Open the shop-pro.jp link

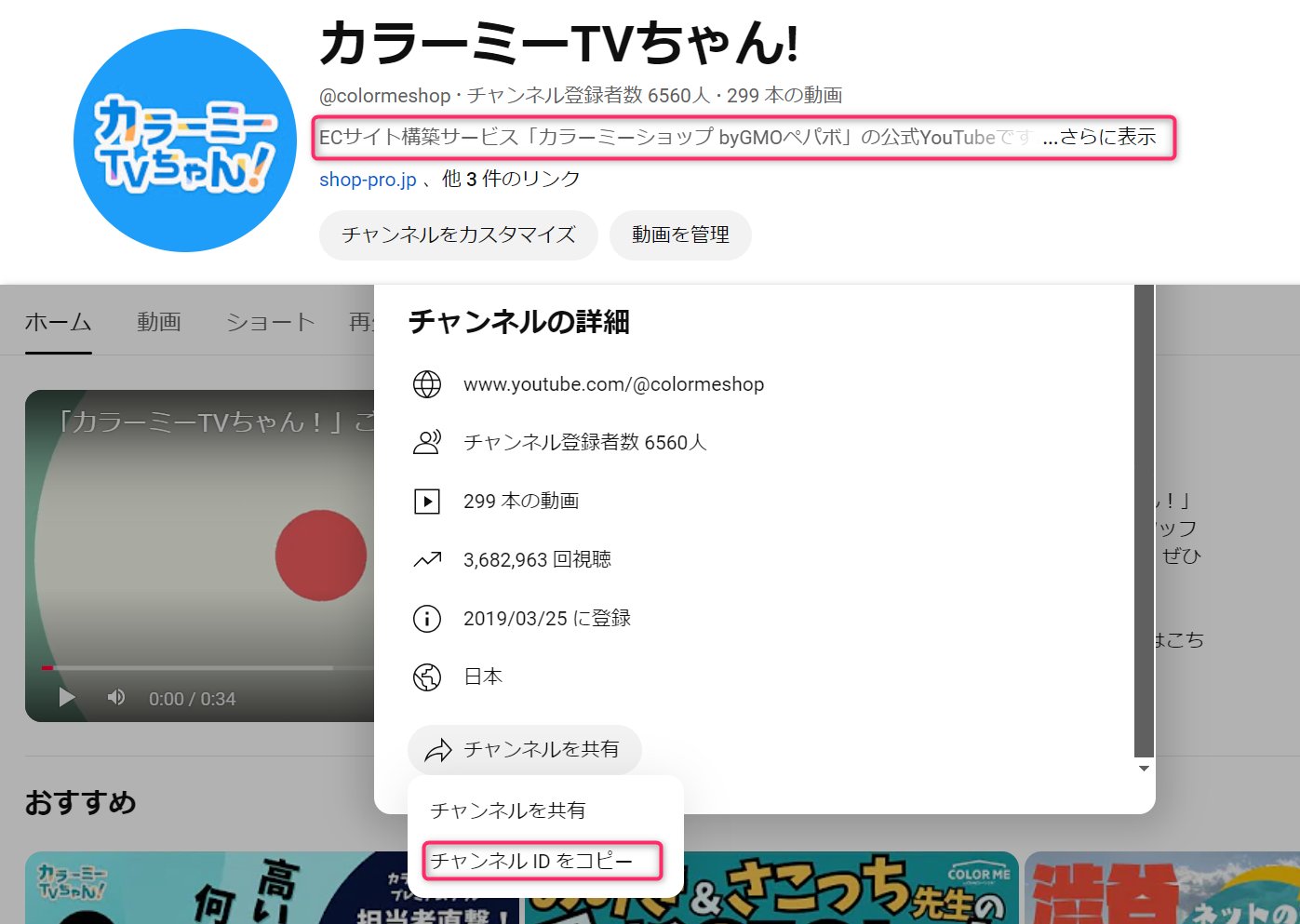click(x=368, y=179)
